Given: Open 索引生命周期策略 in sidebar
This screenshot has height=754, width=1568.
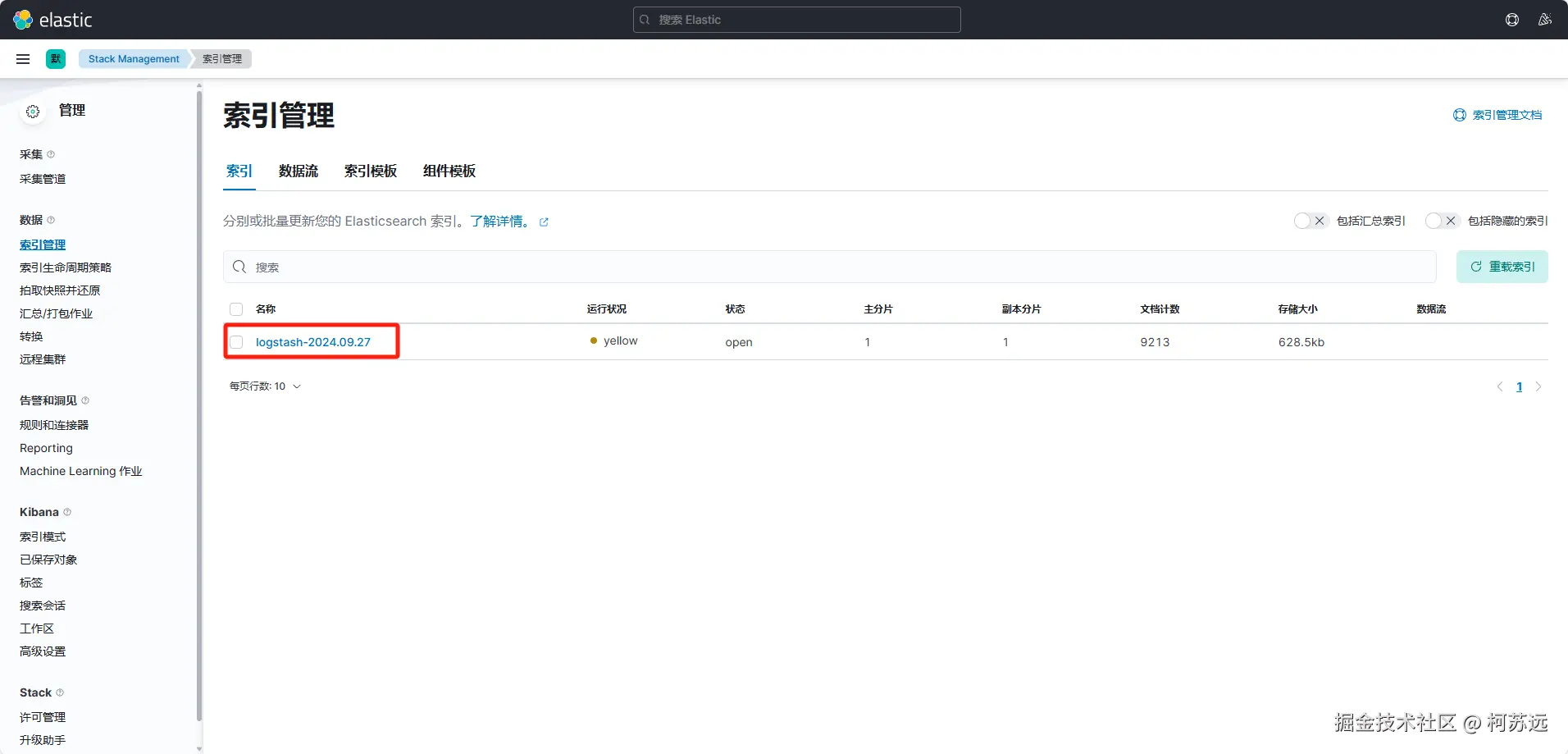Looking at the screenshot, I should pos(66,267).
